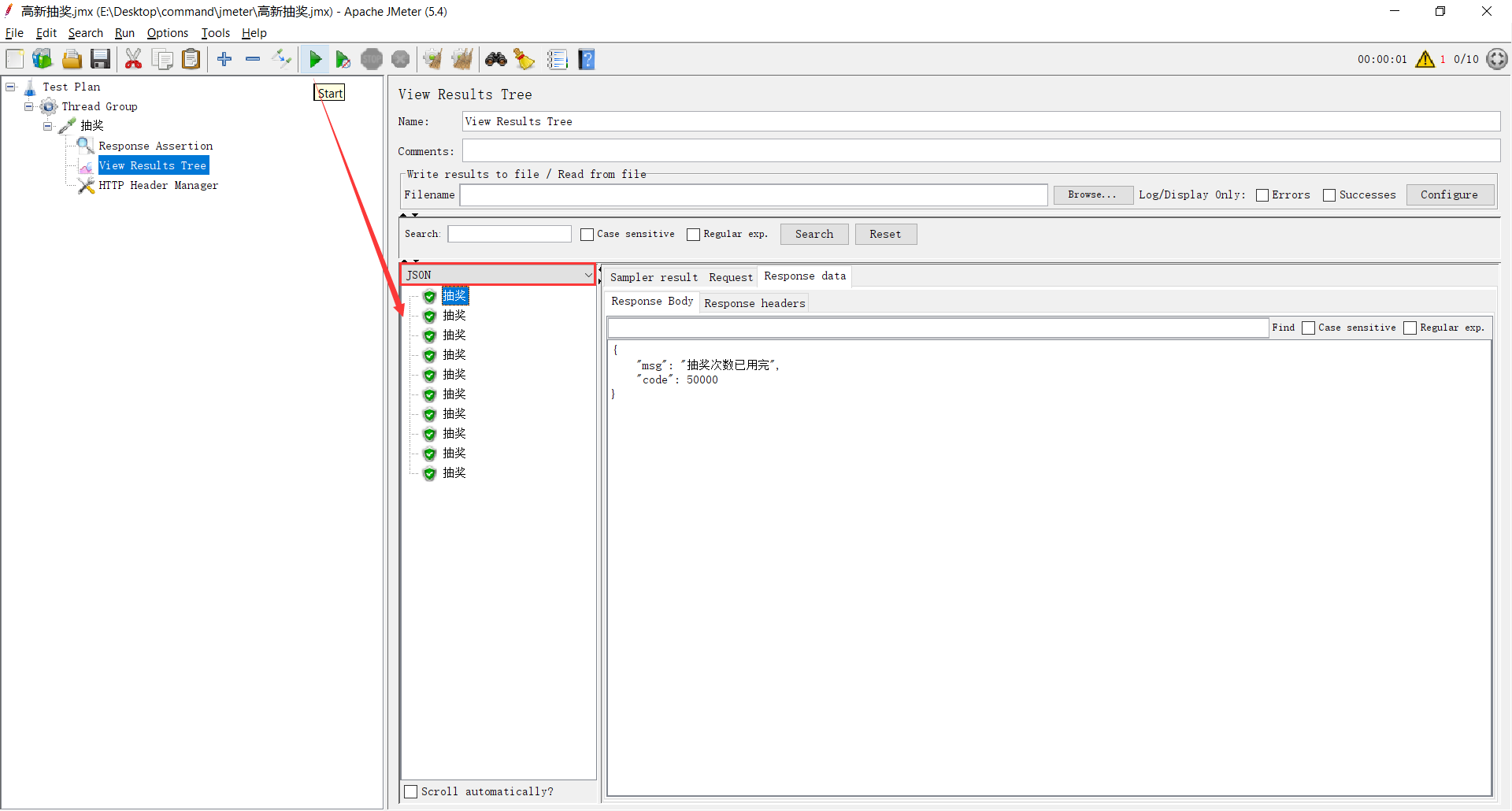Click the Filename input field
1512x811 pixels.
click(754, 194)
